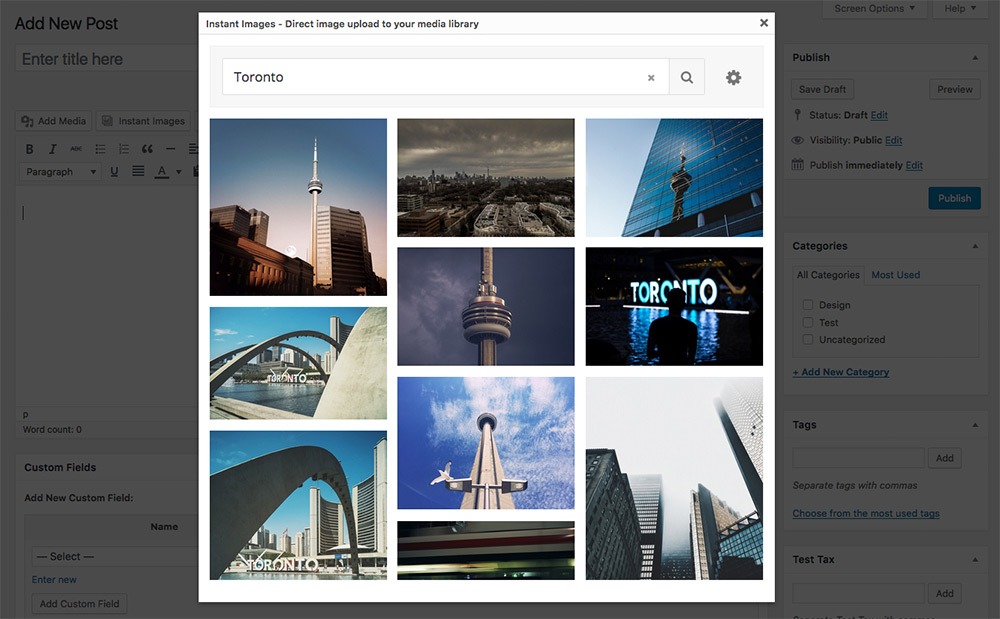Click the Add button in Test Tax panel

pos(945,594)
